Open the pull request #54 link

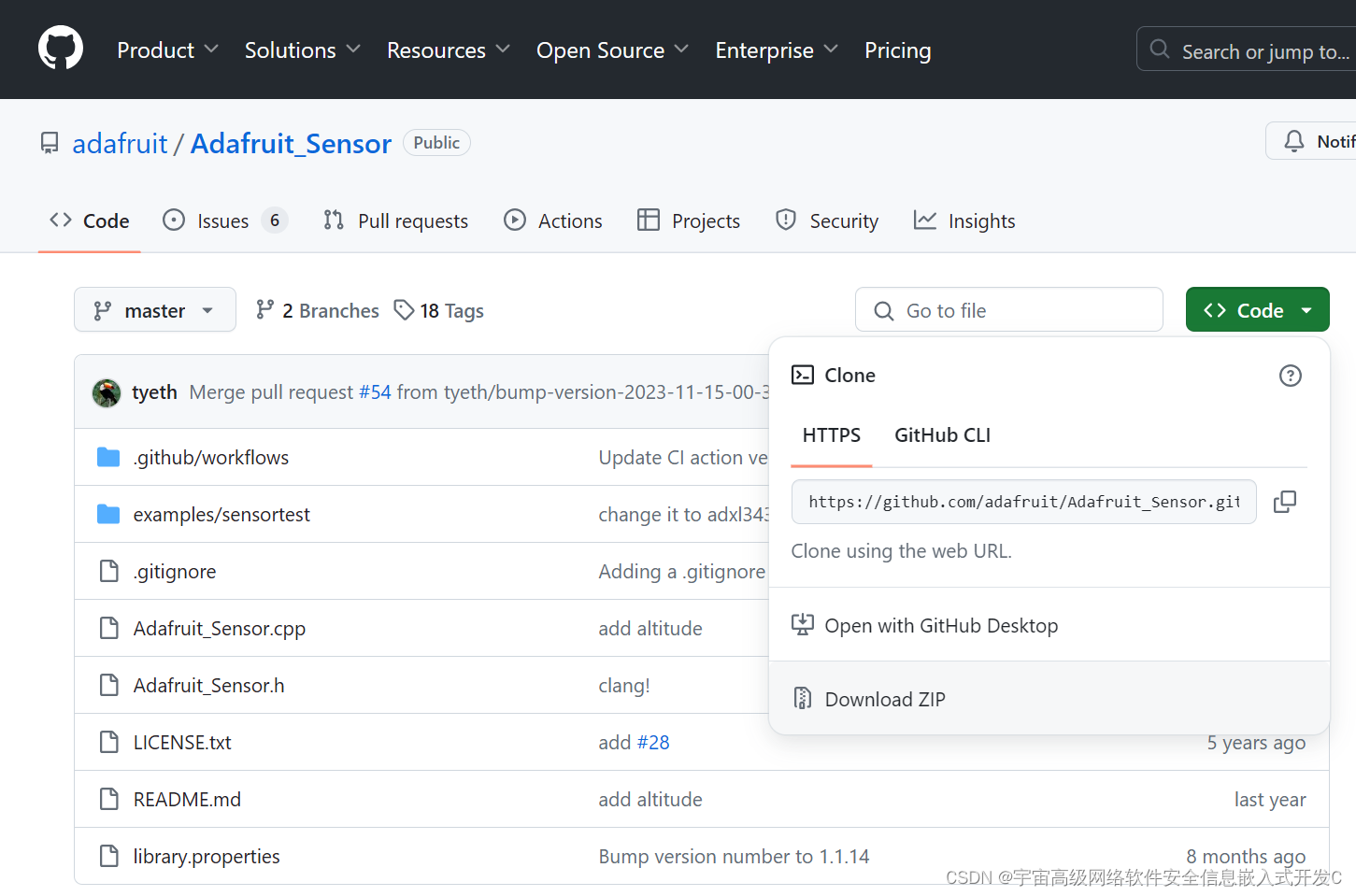coord(376,392)
